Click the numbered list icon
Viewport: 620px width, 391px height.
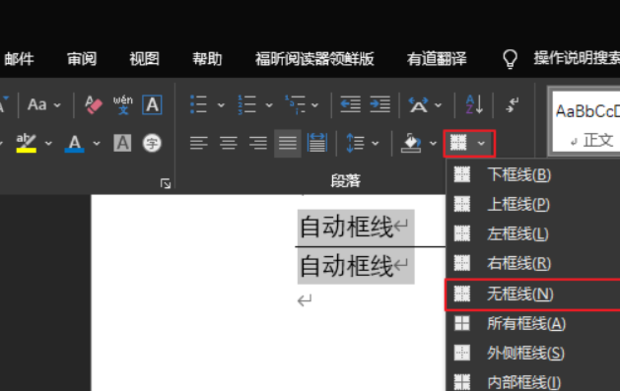pos(247,105)
